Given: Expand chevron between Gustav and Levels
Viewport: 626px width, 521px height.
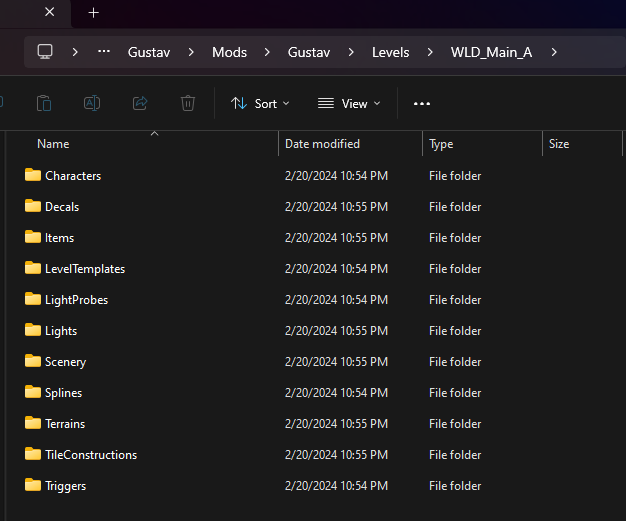Looking at the screenshot, I should point(351,52).
